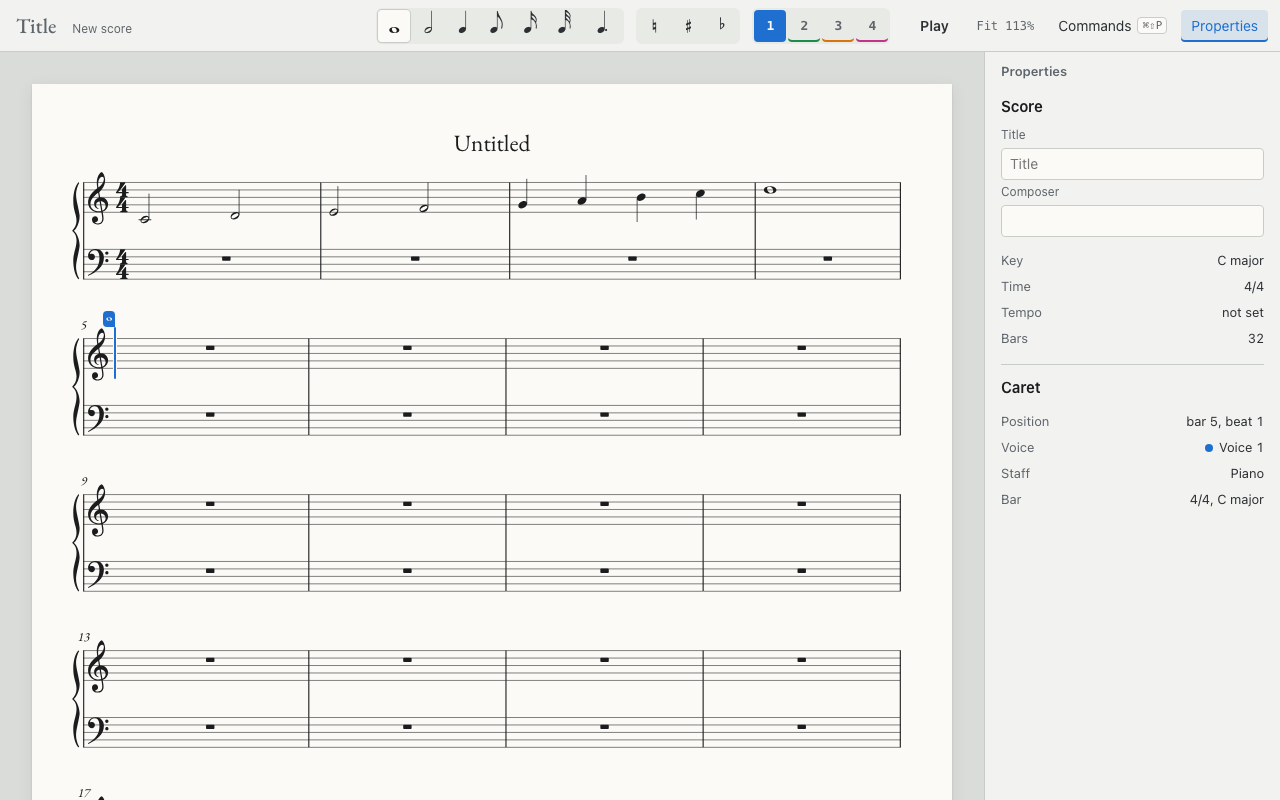Click the 'New score' name in the header

click(x=102, y=29)
